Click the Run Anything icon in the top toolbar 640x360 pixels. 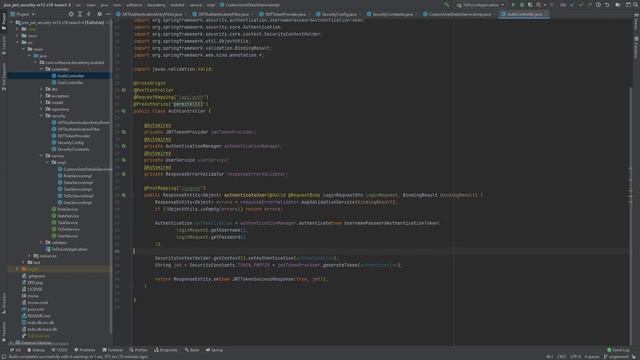(x=618, y=5)
